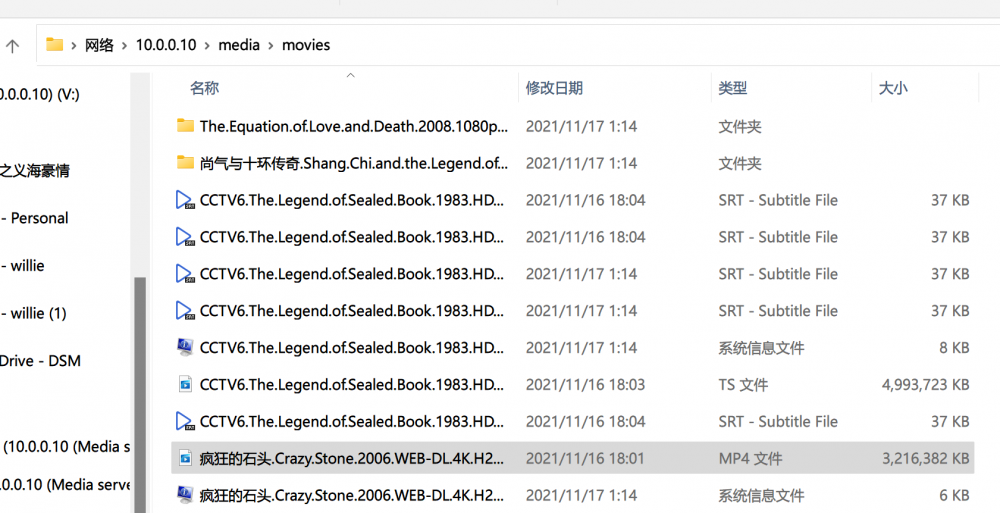Screen dimensions: 1000x513
Task: Click the MP4 文件 type cell
Action: click(750, 458)
